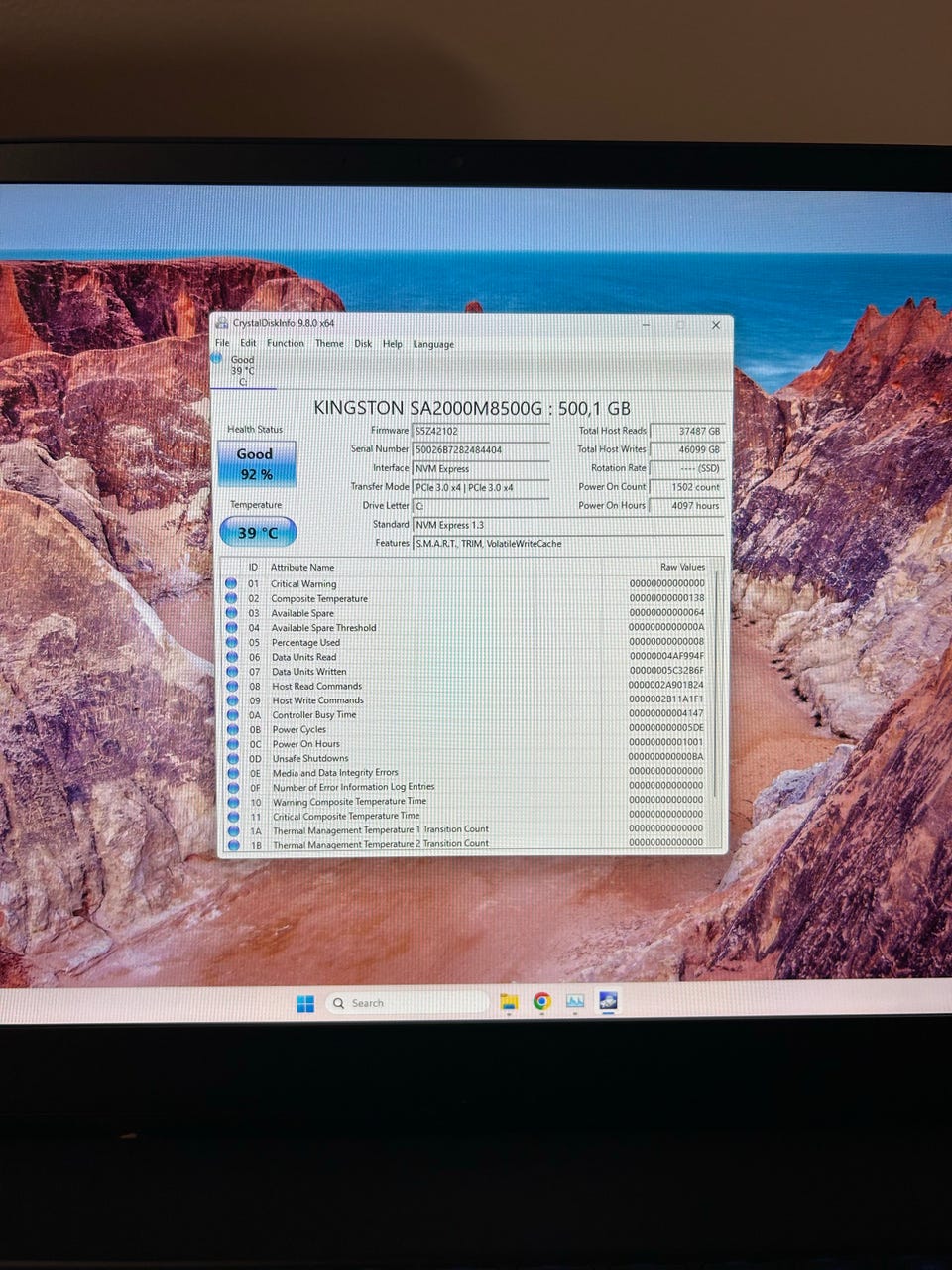Open the Edit menu

(248, 343)
